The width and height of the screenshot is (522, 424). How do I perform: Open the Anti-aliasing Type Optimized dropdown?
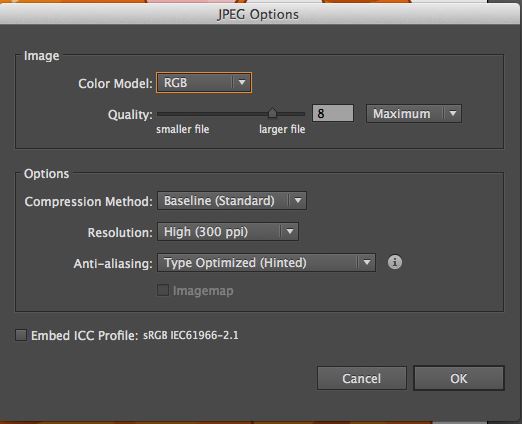coord(266,263)
